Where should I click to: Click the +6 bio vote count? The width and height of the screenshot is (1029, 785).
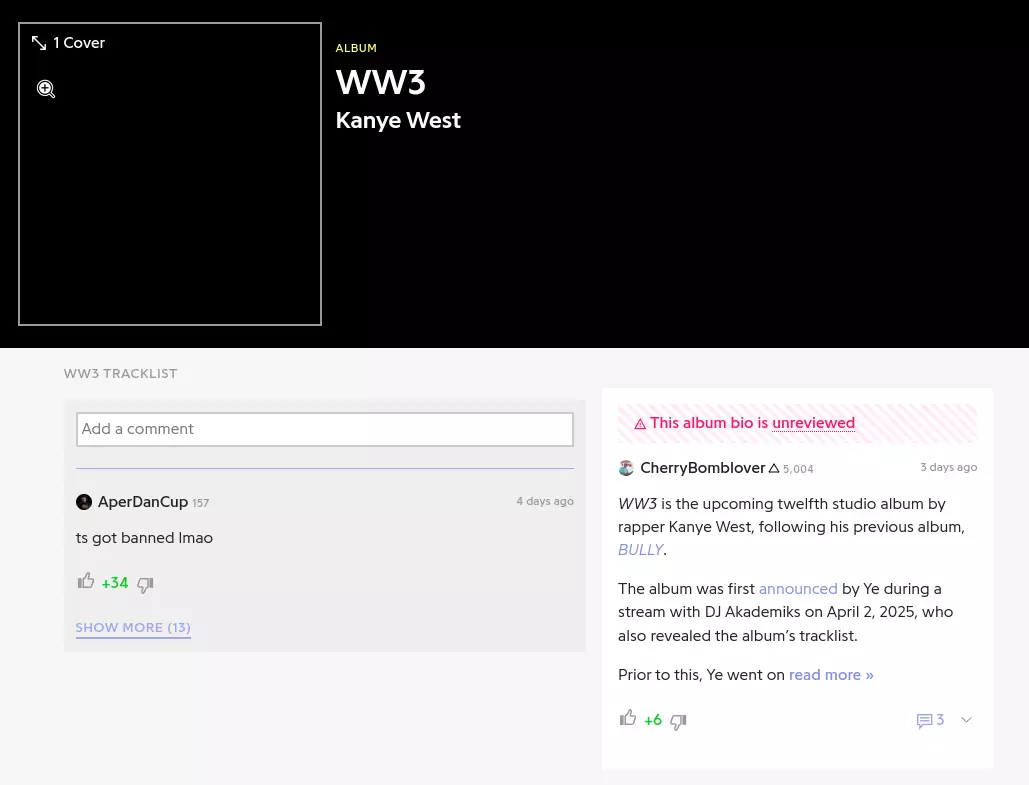point(653,720)
